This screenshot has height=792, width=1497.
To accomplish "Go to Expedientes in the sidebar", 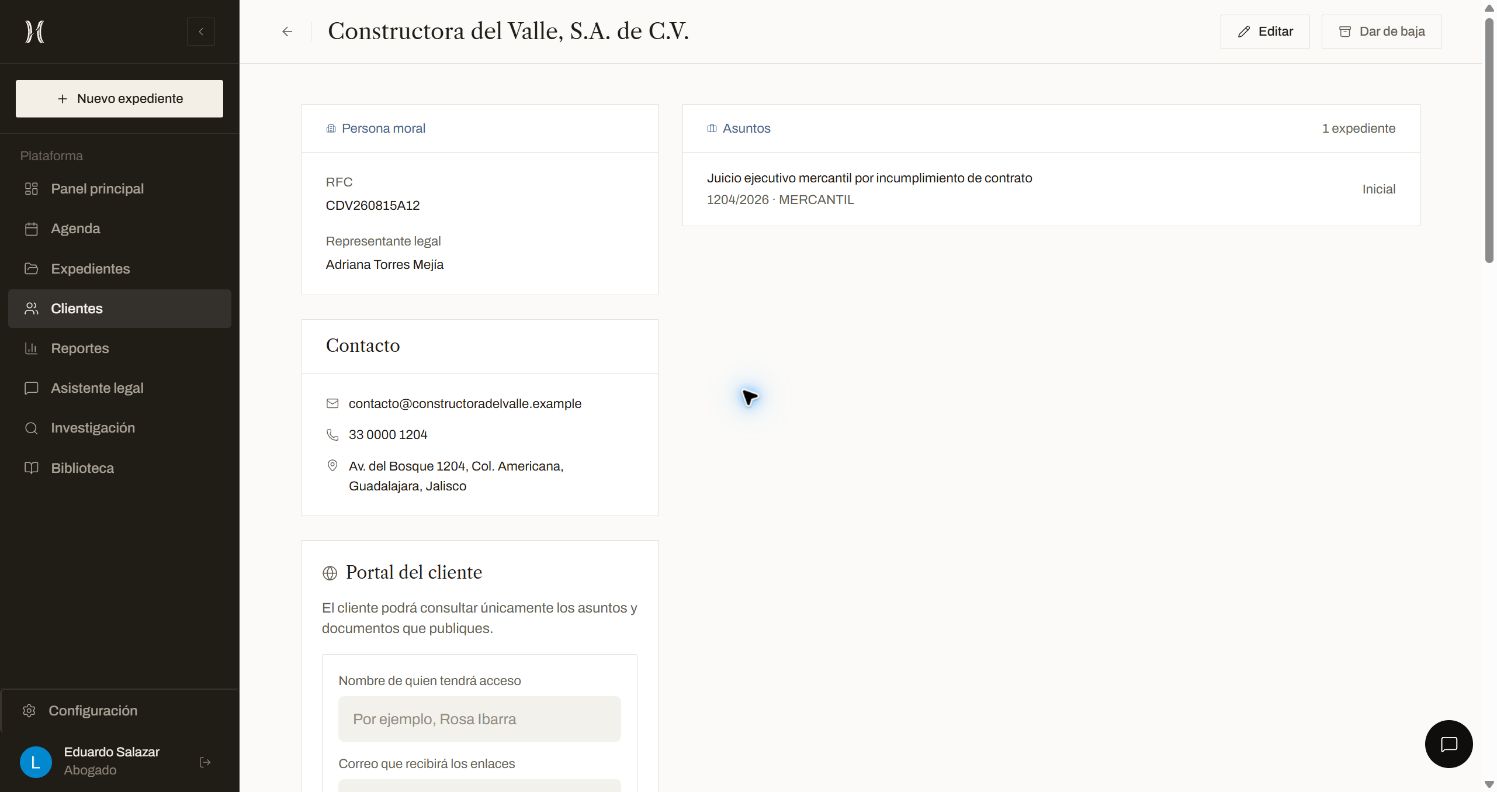I will [119, 269].
